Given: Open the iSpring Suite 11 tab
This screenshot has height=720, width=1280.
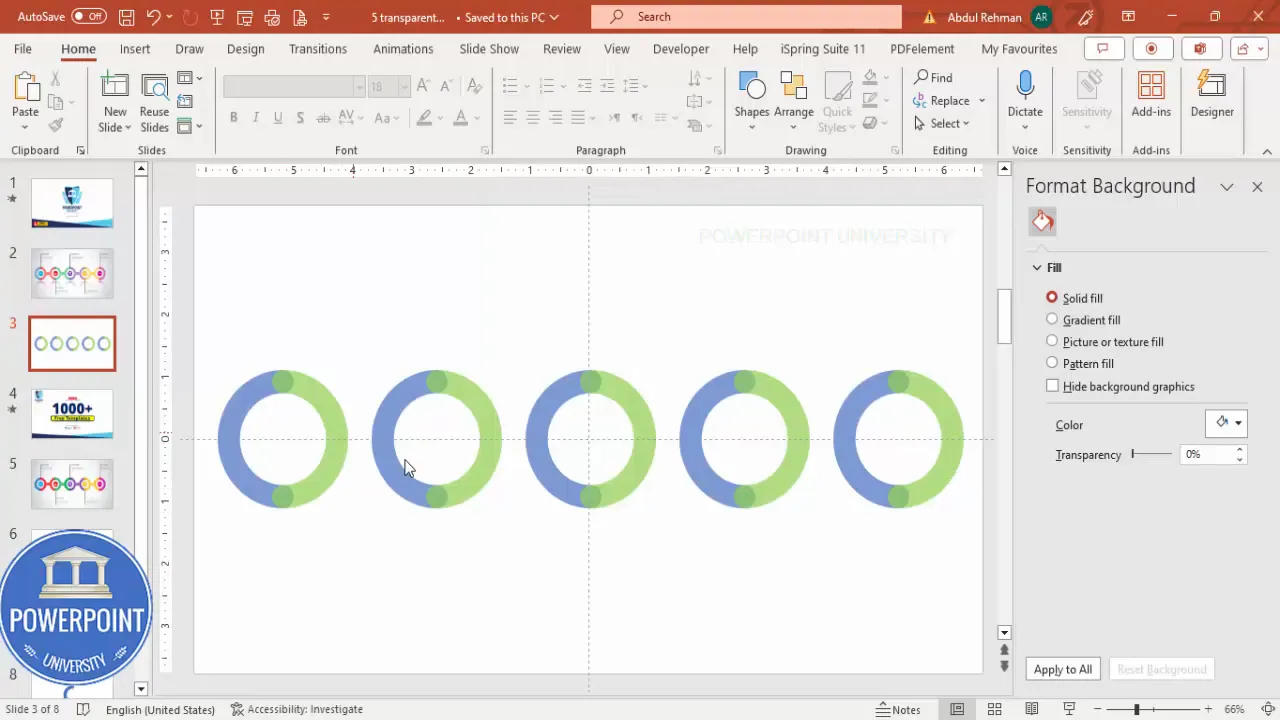Looking at the screenshot, I should (x=822, y=48).
